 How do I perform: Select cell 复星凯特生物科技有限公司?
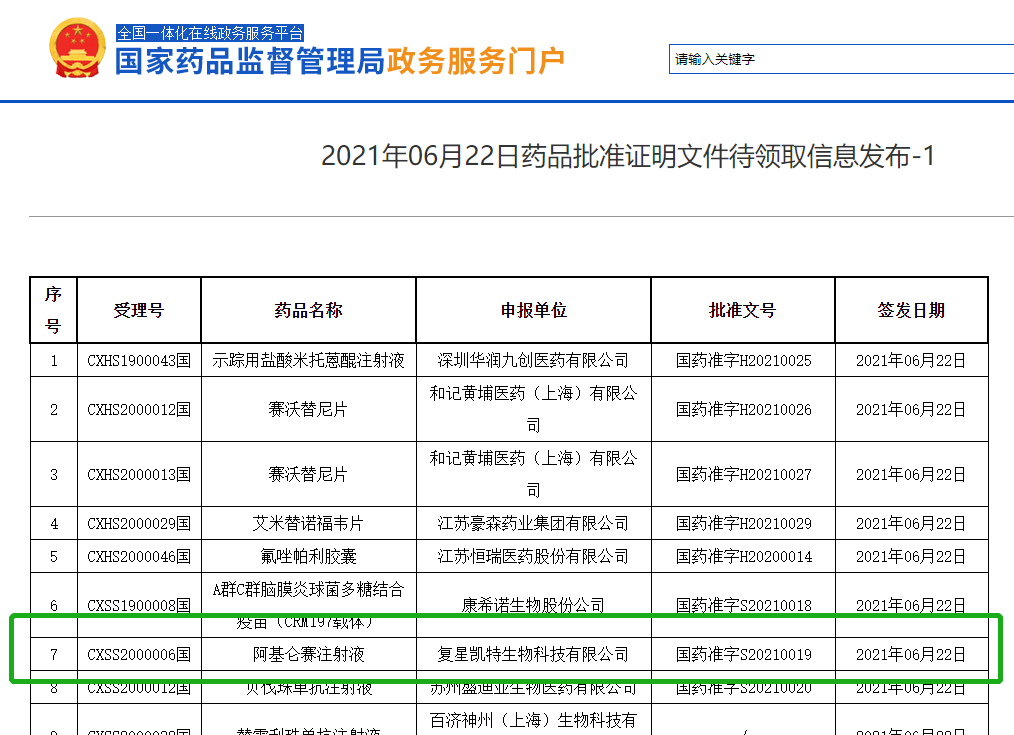(x=534, y=654)
